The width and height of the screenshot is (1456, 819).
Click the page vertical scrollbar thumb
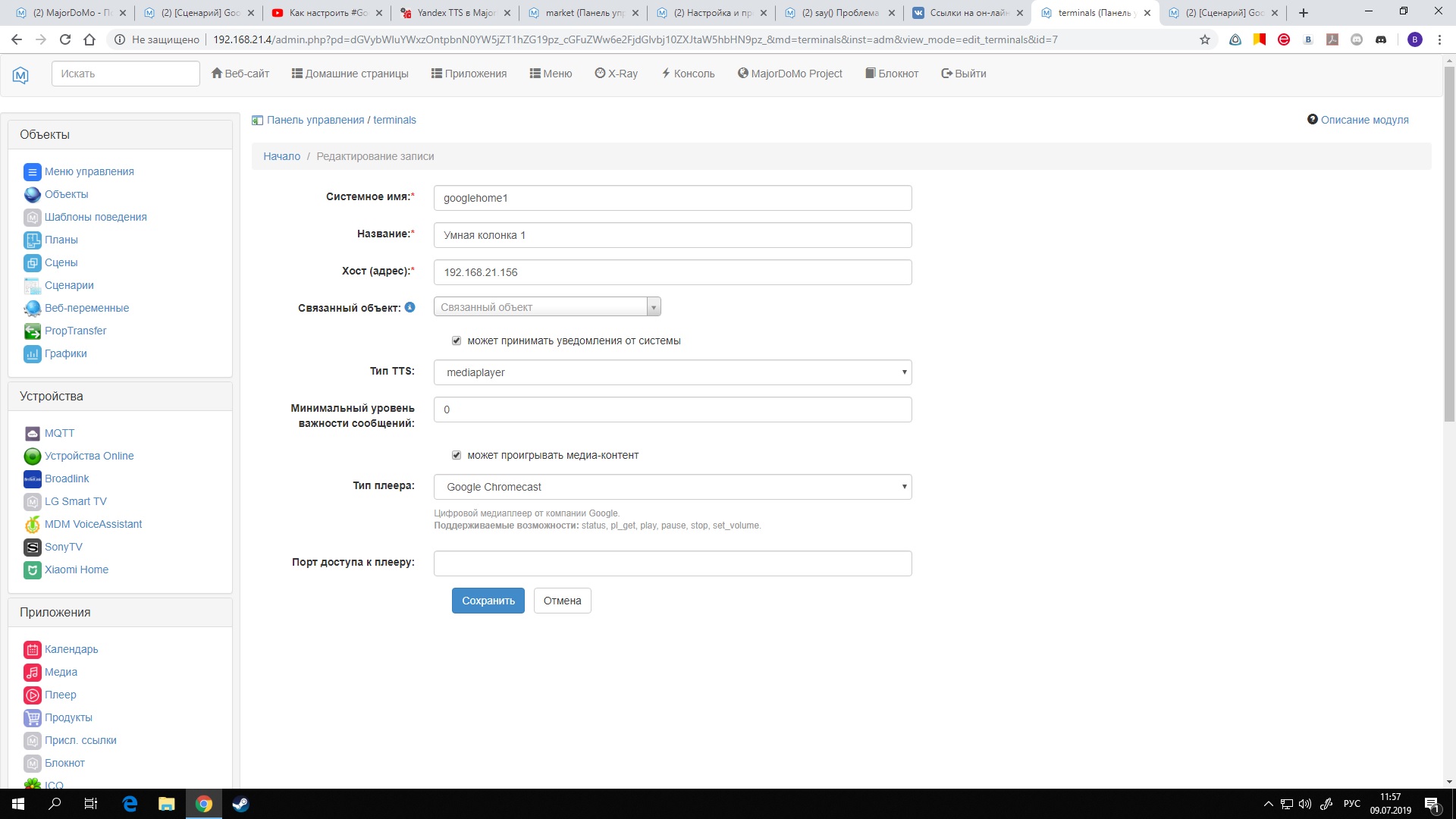click(x=1449, y=243)
